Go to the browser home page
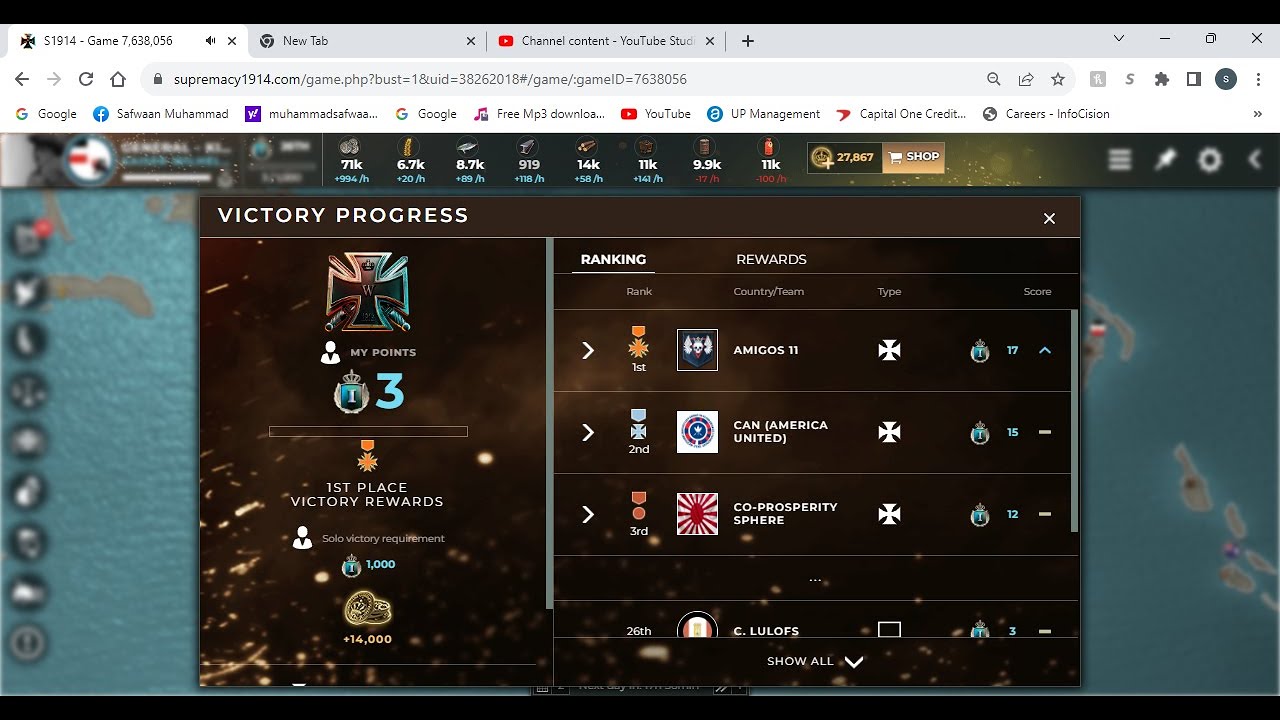 pos(118,79)
